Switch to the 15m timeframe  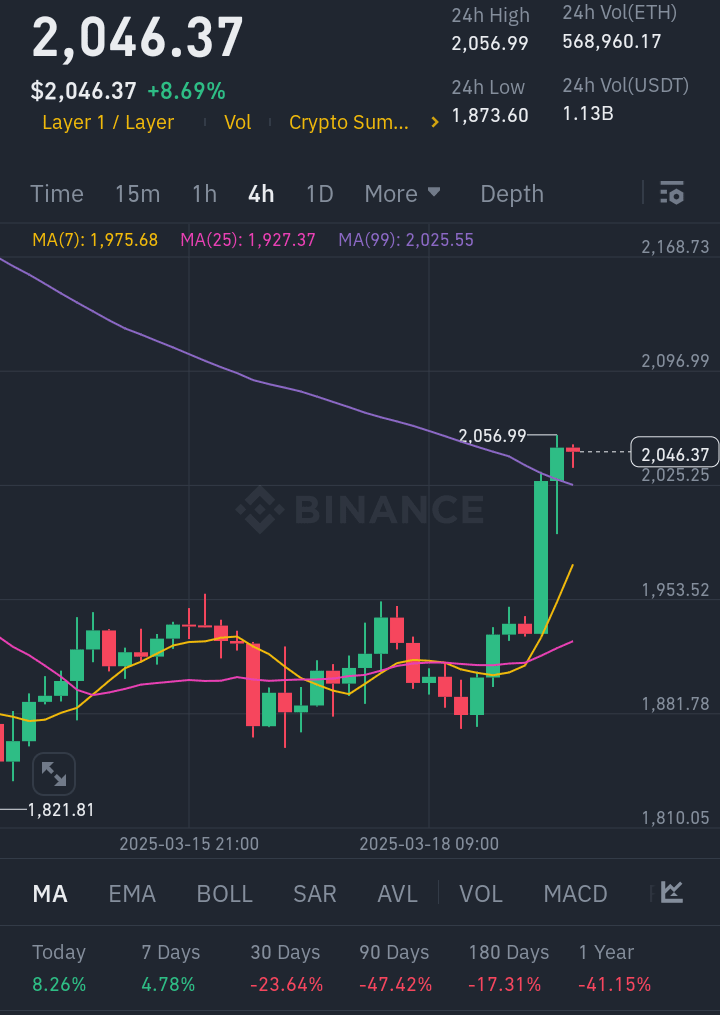point(137,193)
